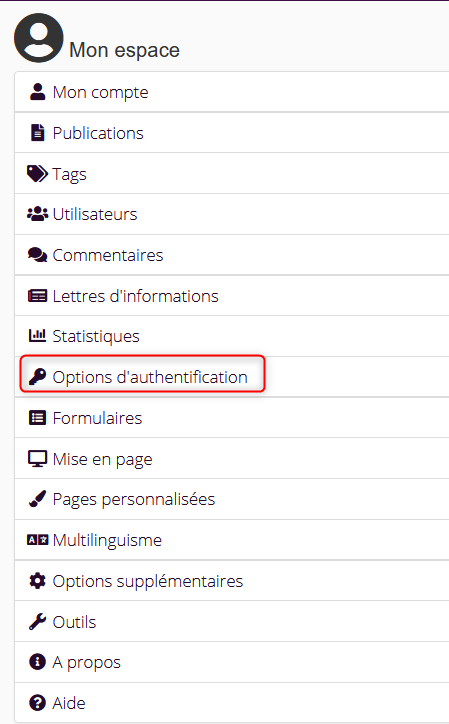Click the gear icon for extra options
This screenshot has height=724, width=449.
37,581
